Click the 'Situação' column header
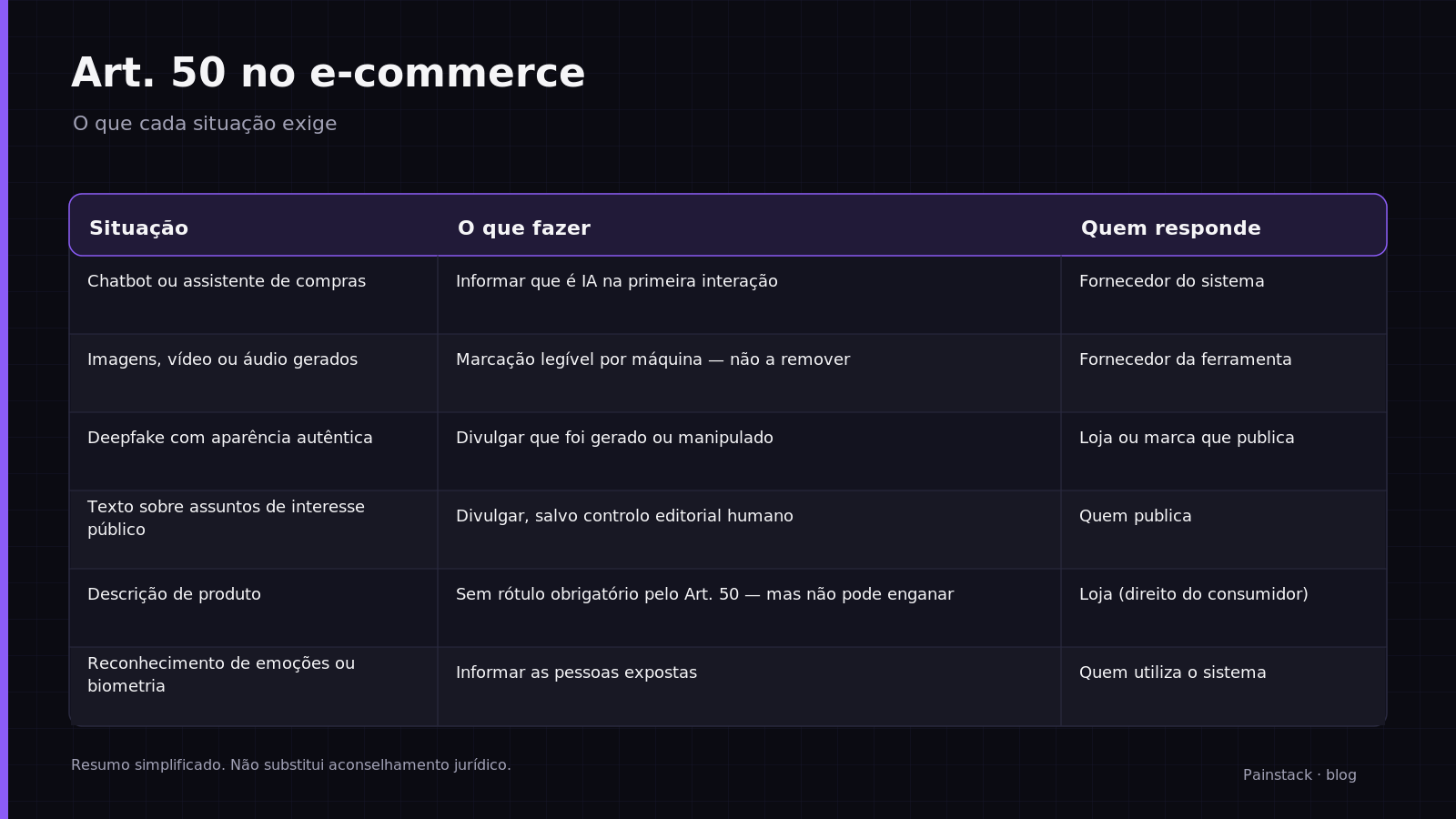This screenshot has height=819, width=1456. [138, 228]
